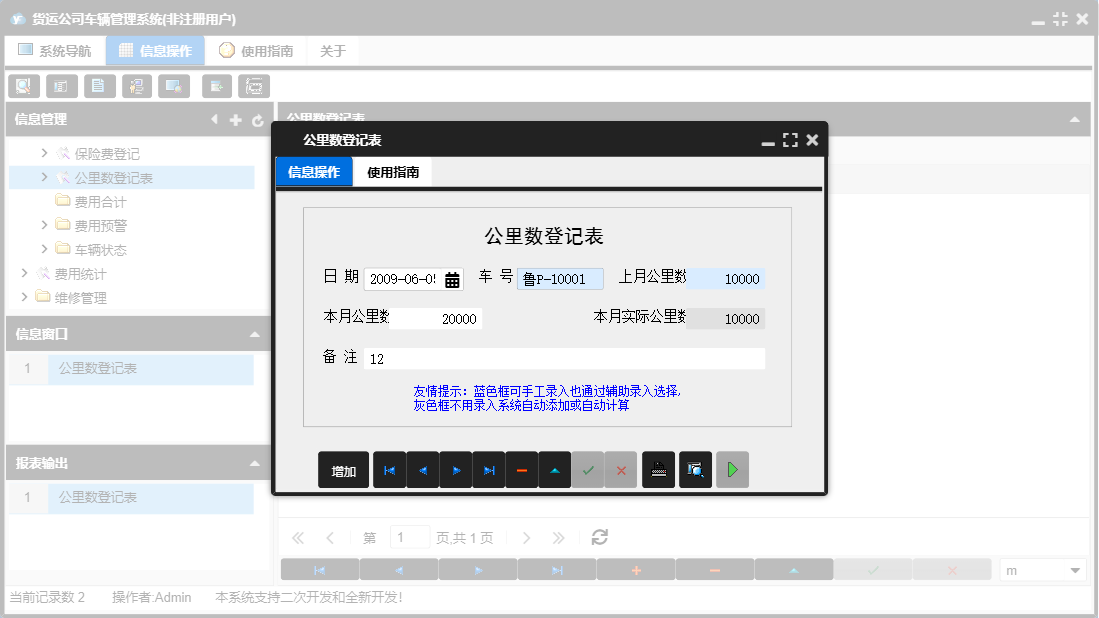Expand the 费用统计 tree item
Image resolution: width=1099 pixels, height=618 pixels.
tap(24, 272)
